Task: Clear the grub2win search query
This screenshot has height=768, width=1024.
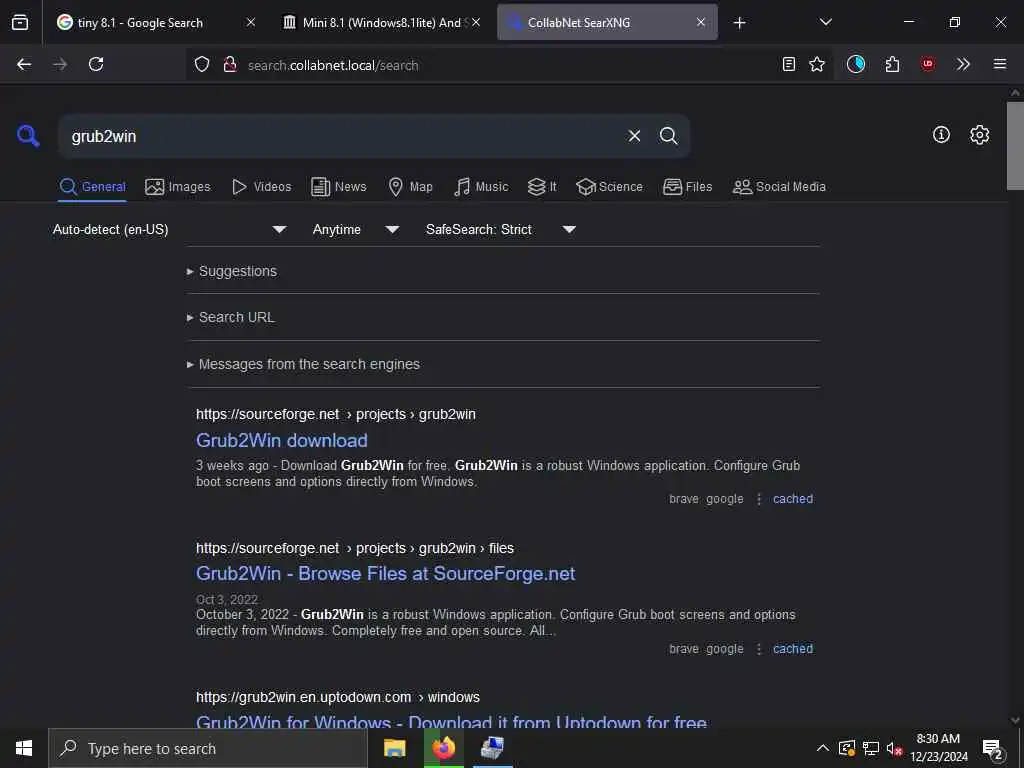Action: click(634, 136)
